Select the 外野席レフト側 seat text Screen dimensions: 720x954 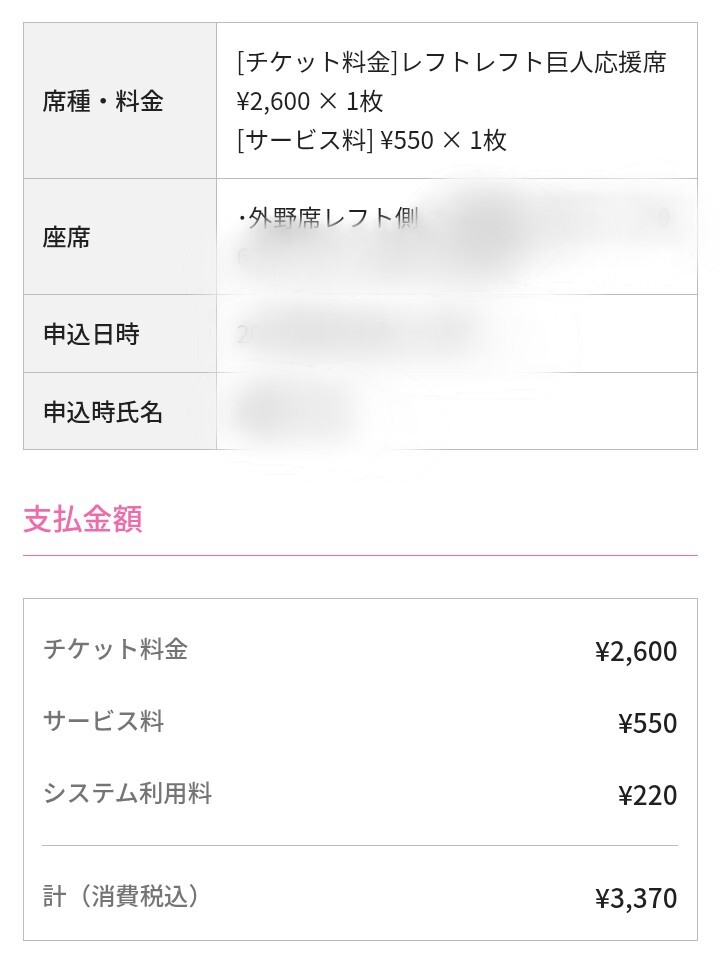[330, 218]
